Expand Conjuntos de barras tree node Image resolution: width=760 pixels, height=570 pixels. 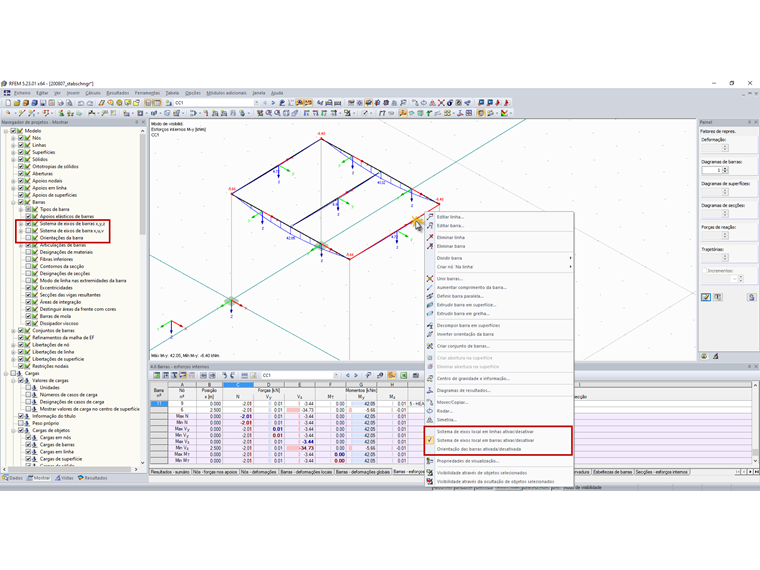pos(14,331)
